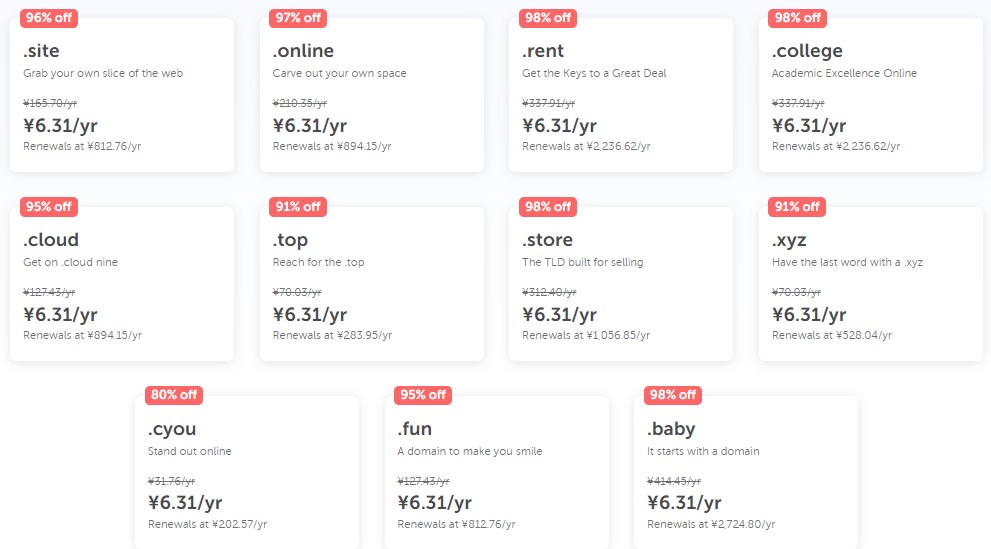
Task: Click the 97% off badge on .online
Action: coord(299,18)
